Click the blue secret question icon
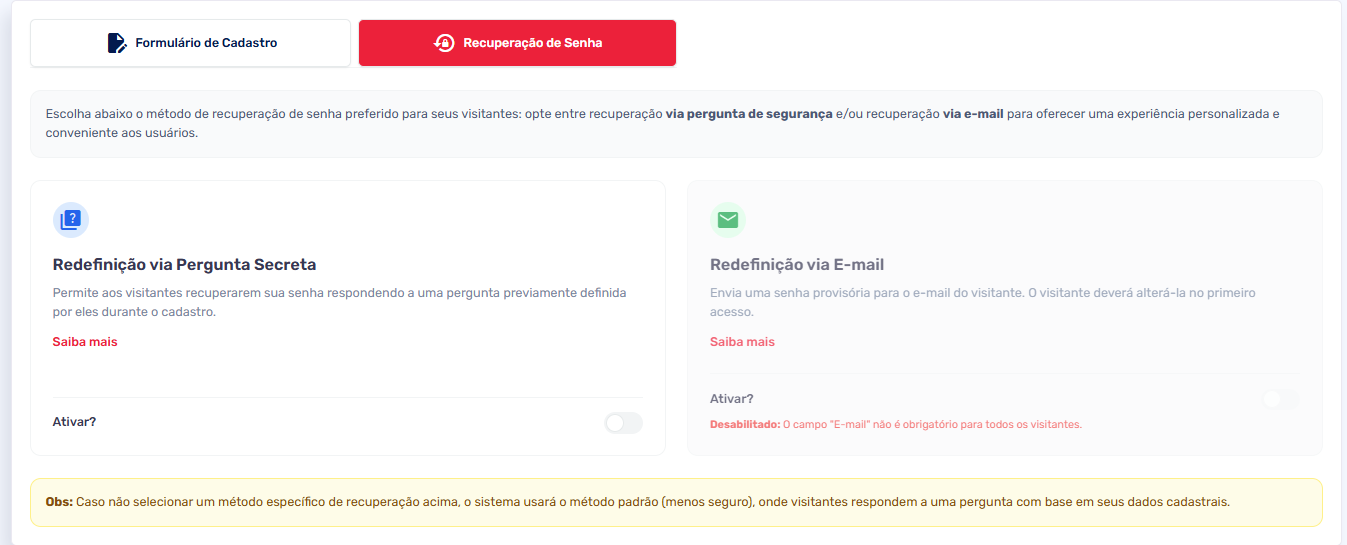Viewport: 1347px width, 545px height. coord(70,219)
